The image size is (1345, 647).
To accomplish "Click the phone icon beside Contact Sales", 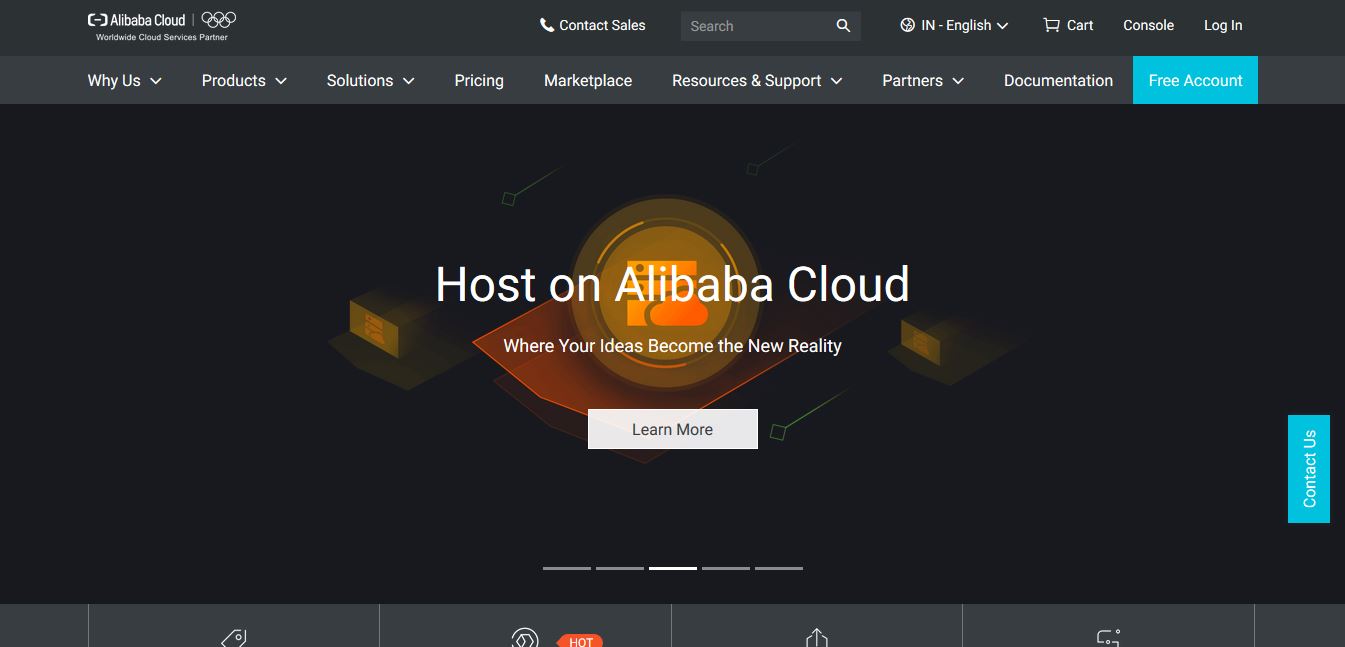I will (x=547, y=25).
